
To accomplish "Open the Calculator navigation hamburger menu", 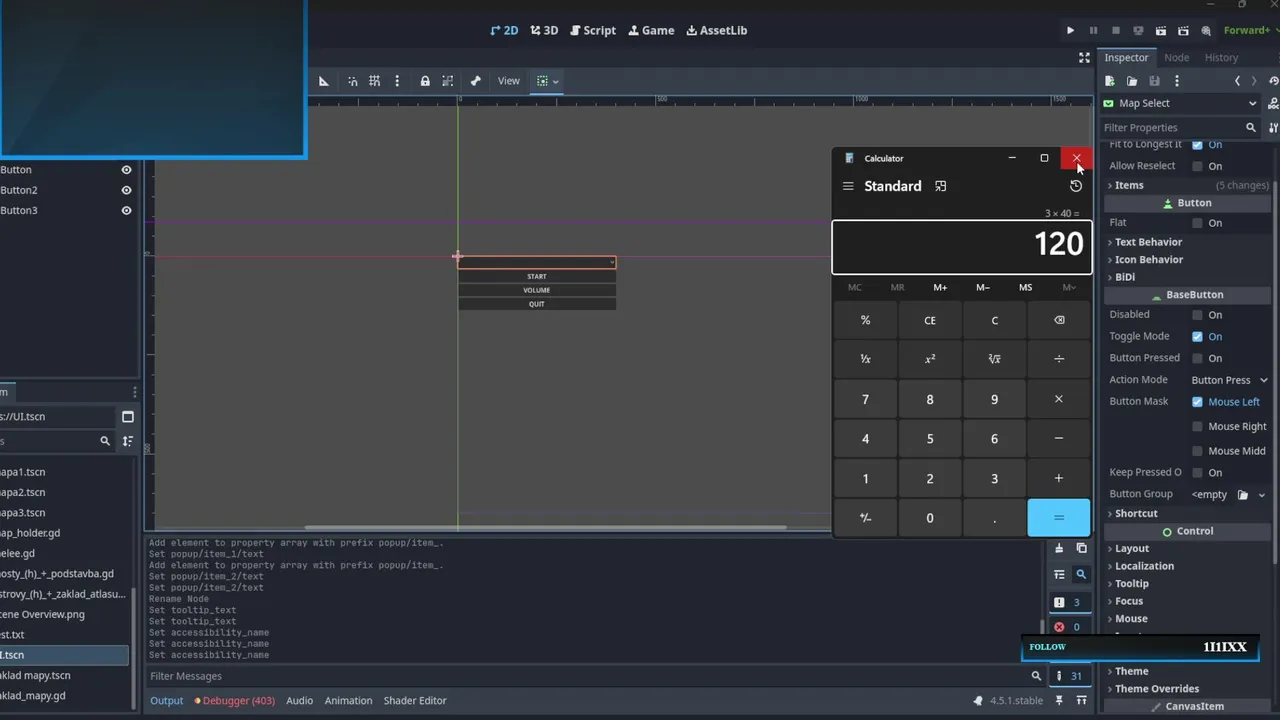I will pos(848,186).
